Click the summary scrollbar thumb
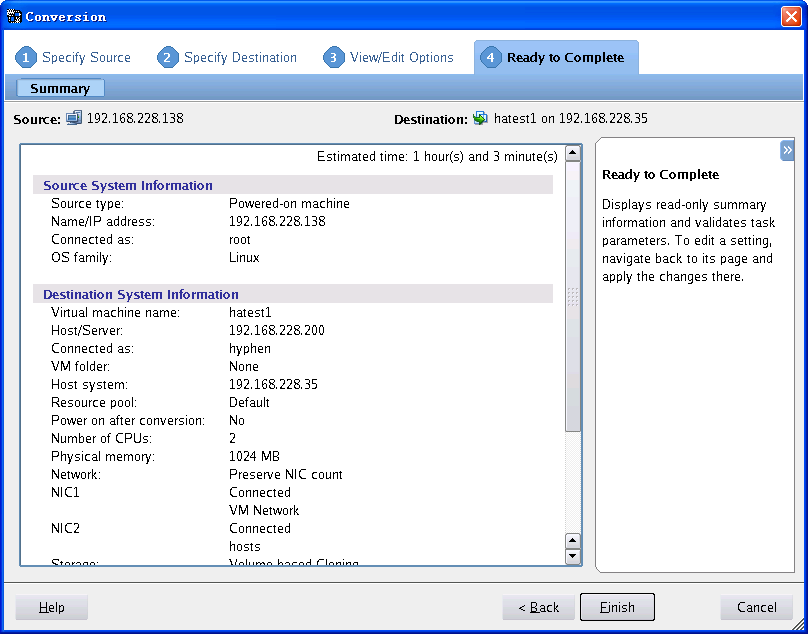This screenshot has height=634, width=808. coord(573,296)
